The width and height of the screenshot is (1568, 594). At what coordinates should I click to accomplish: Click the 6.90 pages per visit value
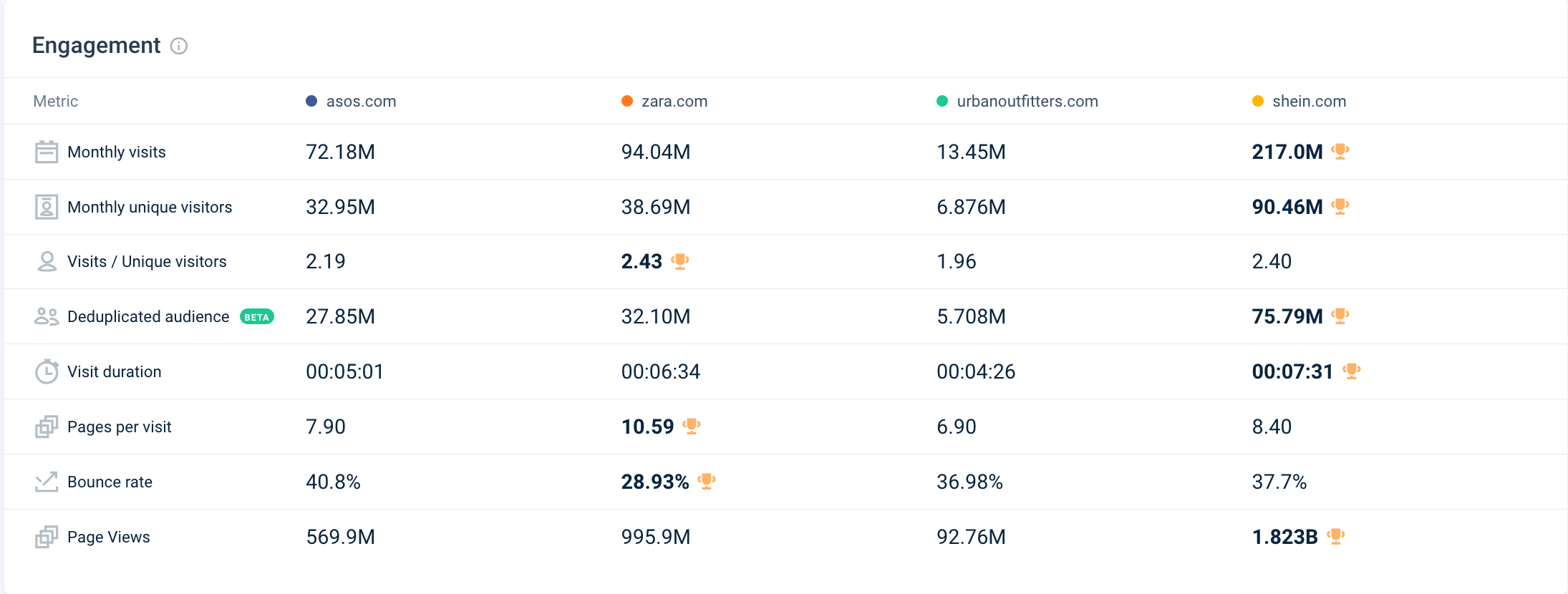click(957, 427)
